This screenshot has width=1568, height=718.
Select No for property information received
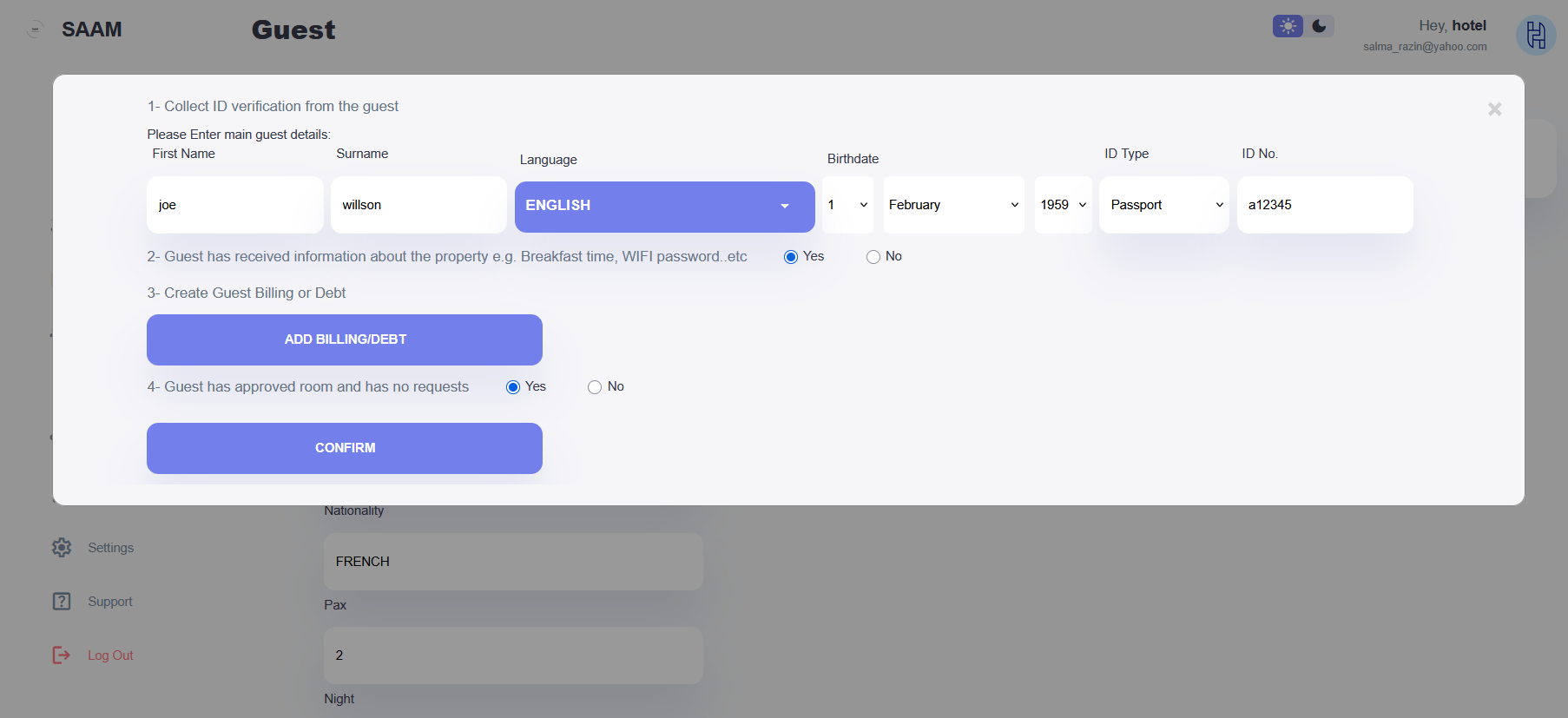pyautogui.click(x=873, y=257)
